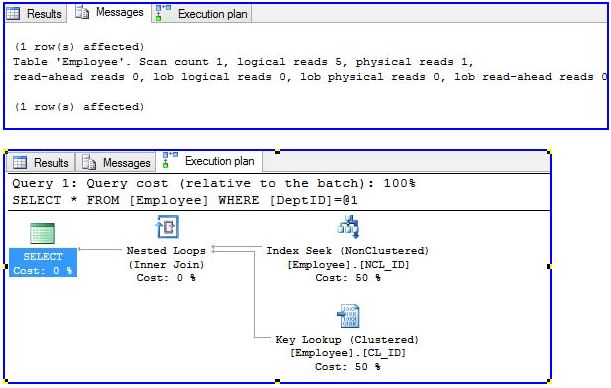Click the 'Cost: 50 %' text under Key Lookup
Viewport: 611px width, 388px height.
point(348,367)
